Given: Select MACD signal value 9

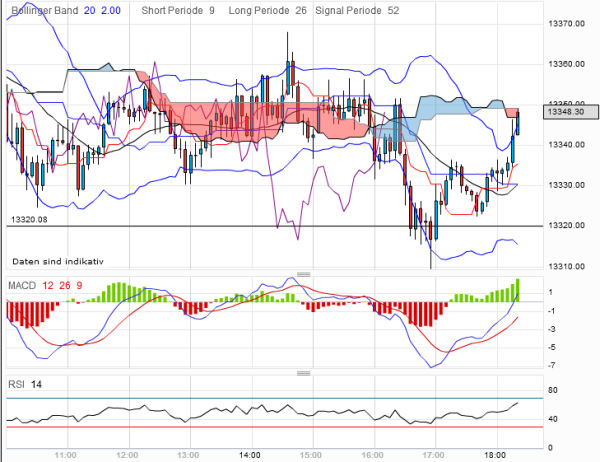Looking at the screenshot, I should pyautogui.click(x=79, y=286).
